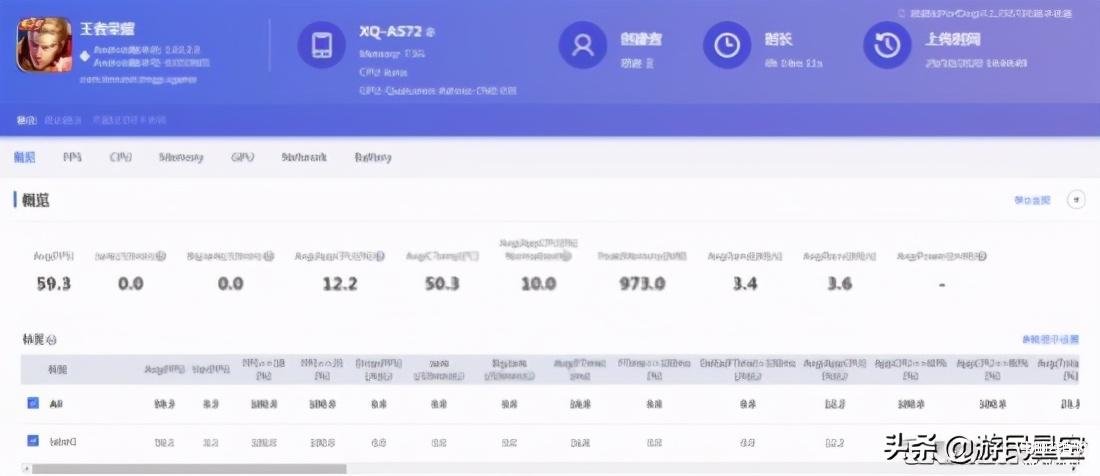The width and height of the screenshot is (1100, 476).
Task: Click the 上传时间 upload time label
Action: 952,39
